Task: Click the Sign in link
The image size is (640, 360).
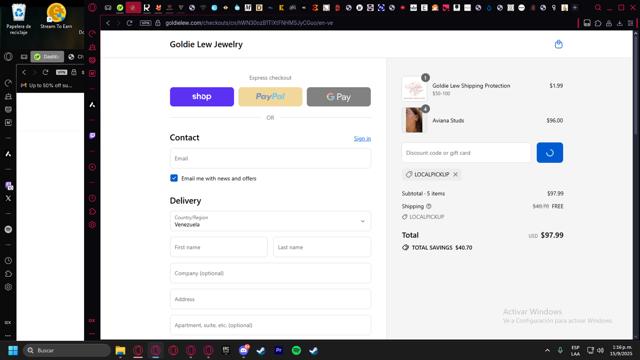Action: click(362, 139)
